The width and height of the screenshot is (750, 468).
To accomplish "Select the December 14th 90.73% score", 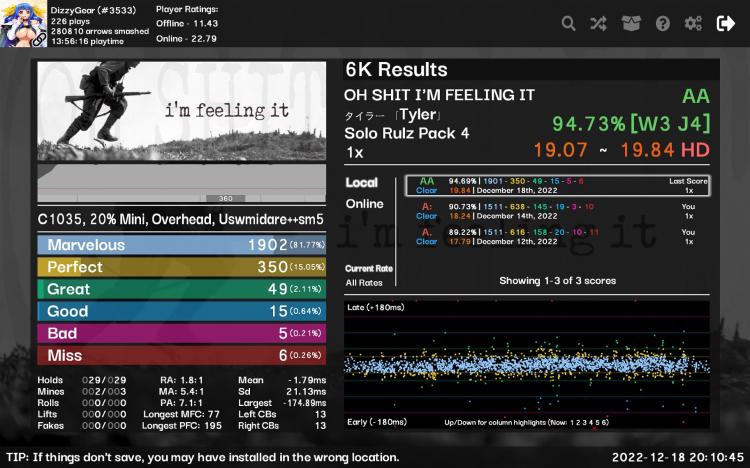I will (x=558, y=211).
